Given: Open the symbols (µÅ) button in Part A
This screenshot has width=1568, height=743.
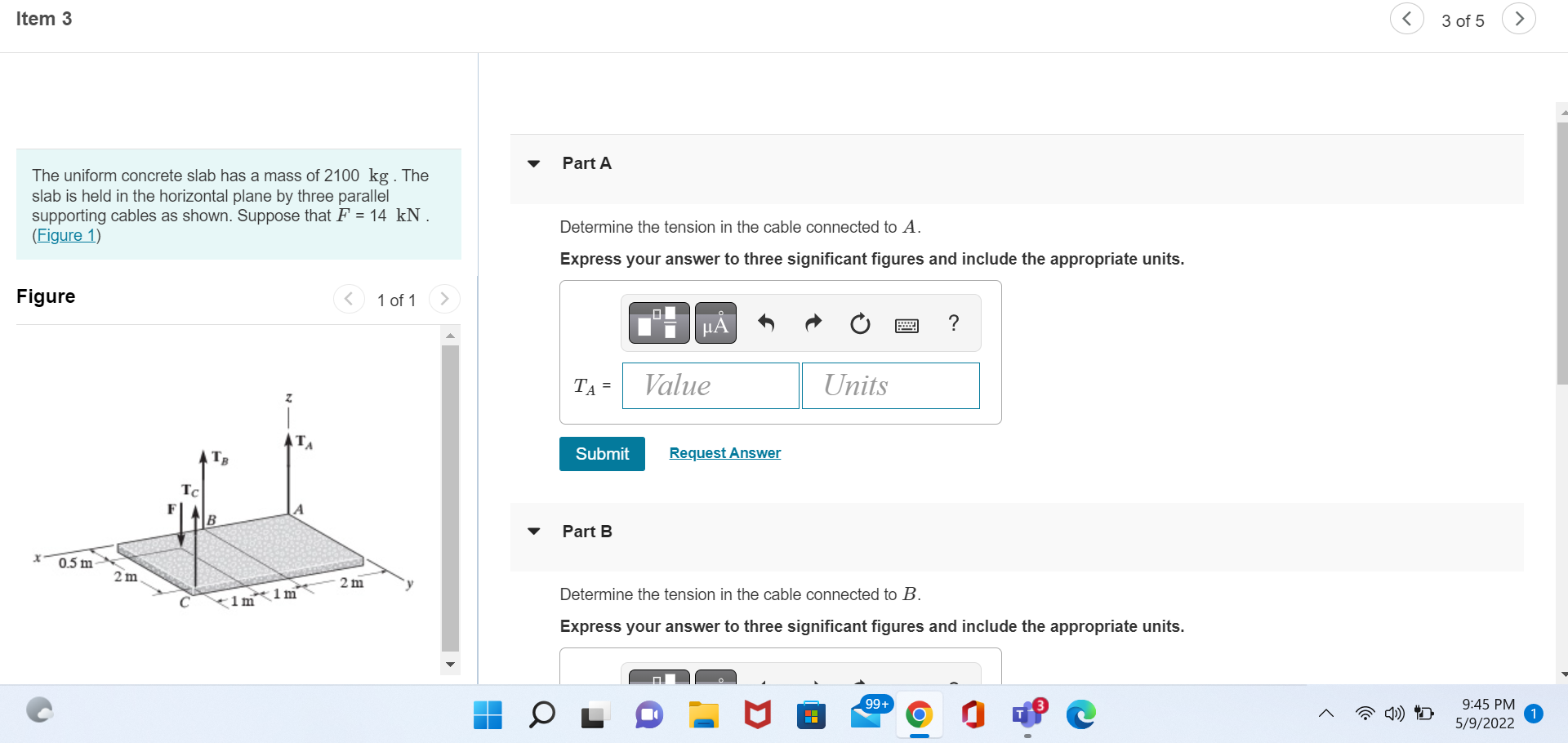Looking at the screenshot, I should click(715, 323).
